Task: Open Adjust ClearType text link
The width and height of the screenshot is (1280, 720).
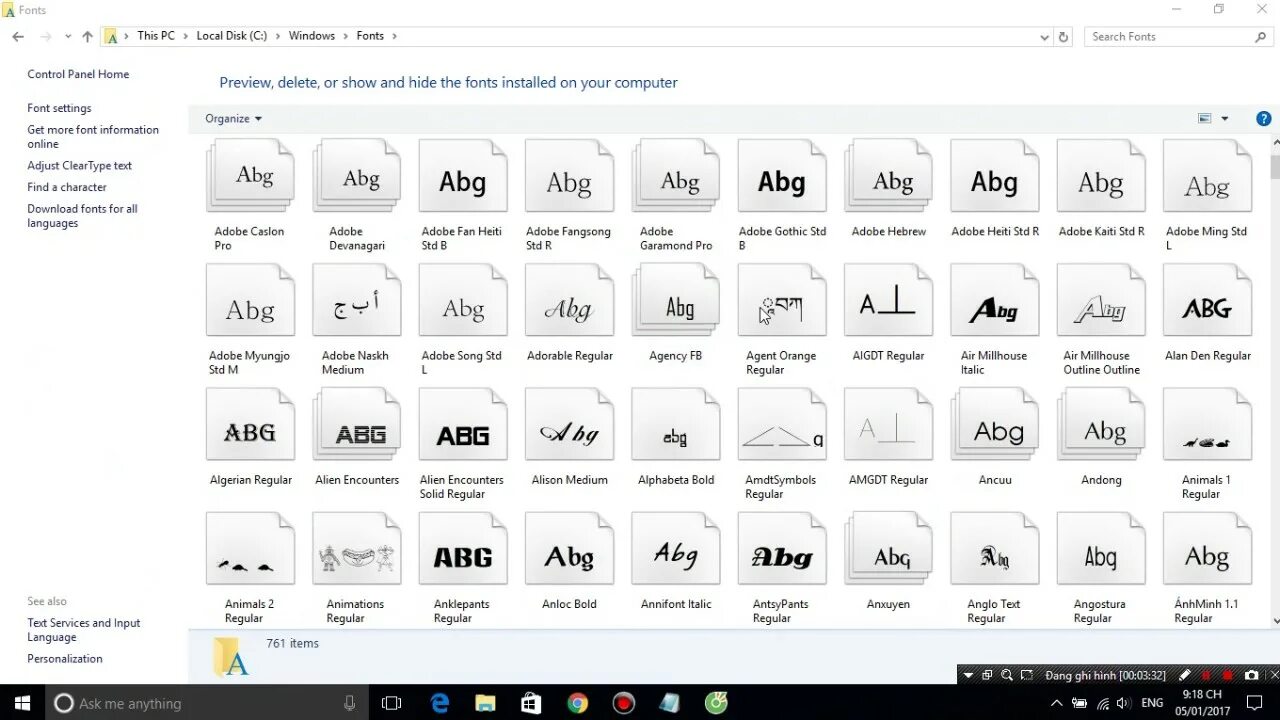Action: pyautogui.click(x=79, y=166)
